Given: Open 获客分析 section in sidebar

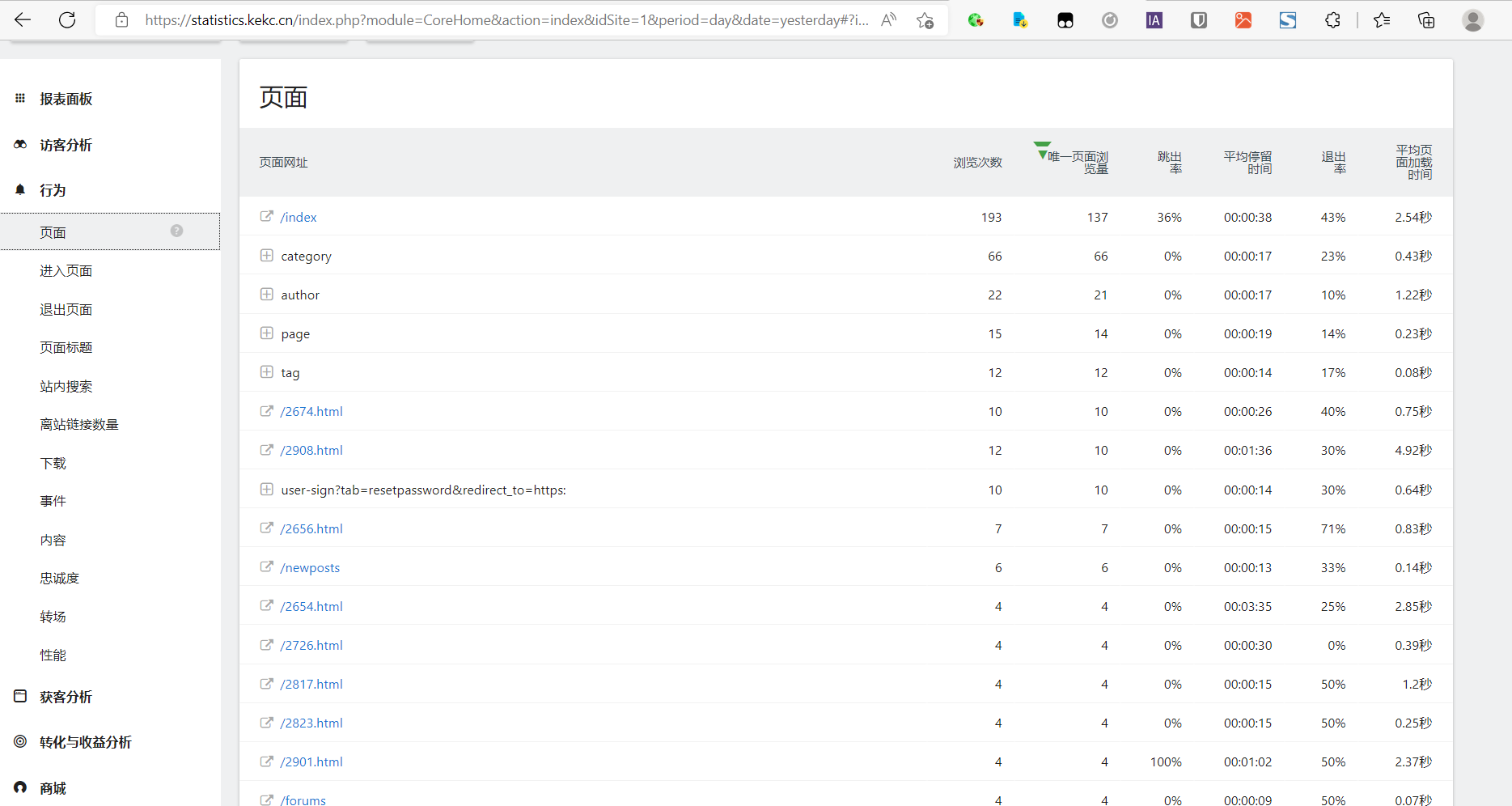Looking at the screenshot, I should click(66, 697).
